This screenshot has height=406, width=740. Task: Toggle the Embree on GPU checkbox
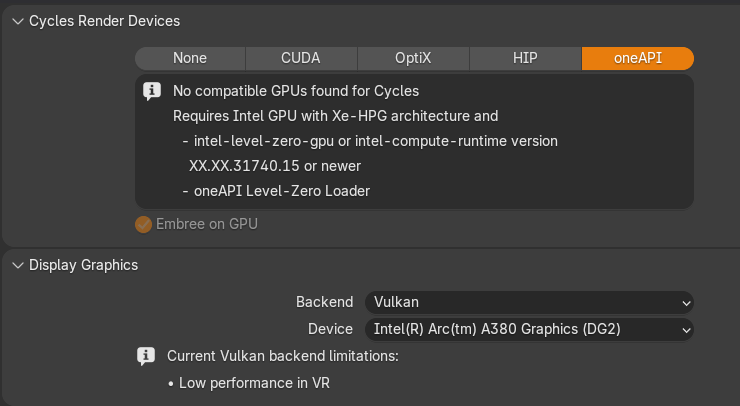pyautogui.click(x=144, y=224)
